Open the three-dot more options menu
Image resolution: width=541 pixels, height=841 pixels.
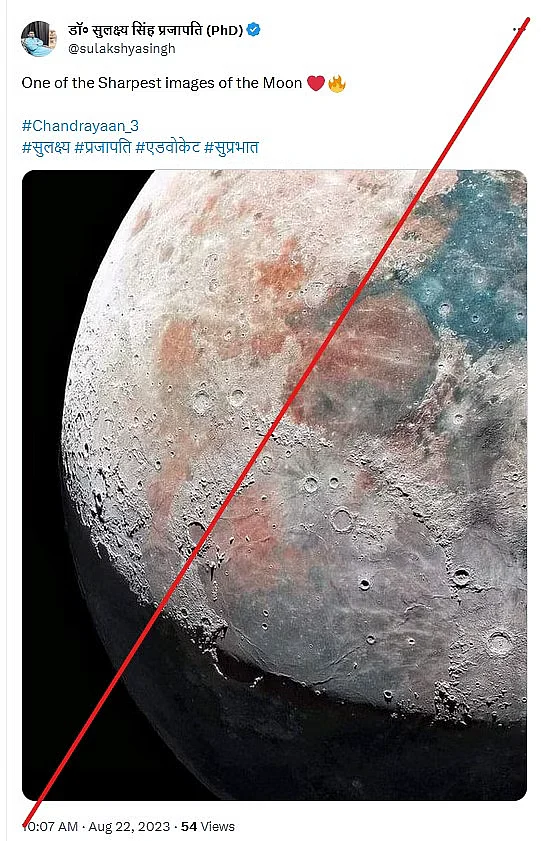coord(518,29)
